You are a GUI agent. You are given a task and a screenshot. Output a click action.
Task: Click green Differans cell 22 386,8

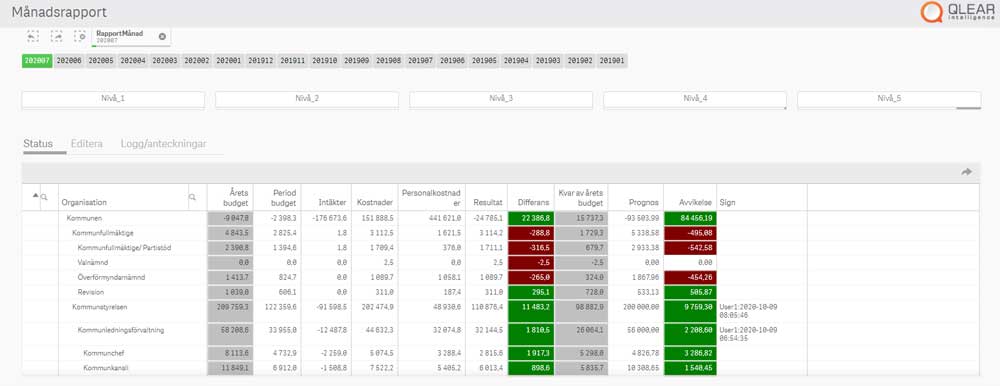(x=531, y=218)
